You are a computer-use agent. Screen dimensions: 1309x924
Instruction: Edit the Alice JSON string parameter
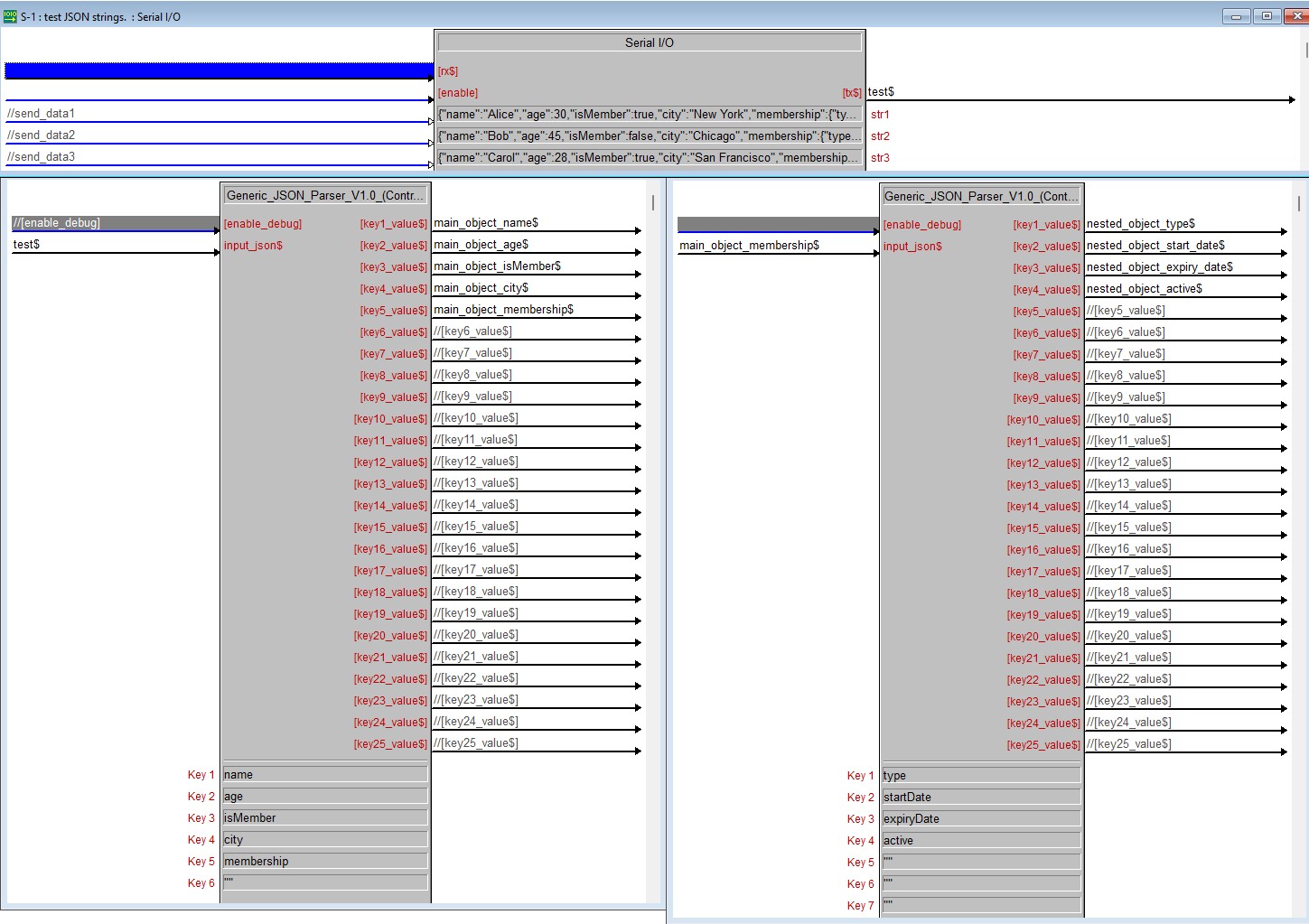pyautogui.click(x=650, y=115)
